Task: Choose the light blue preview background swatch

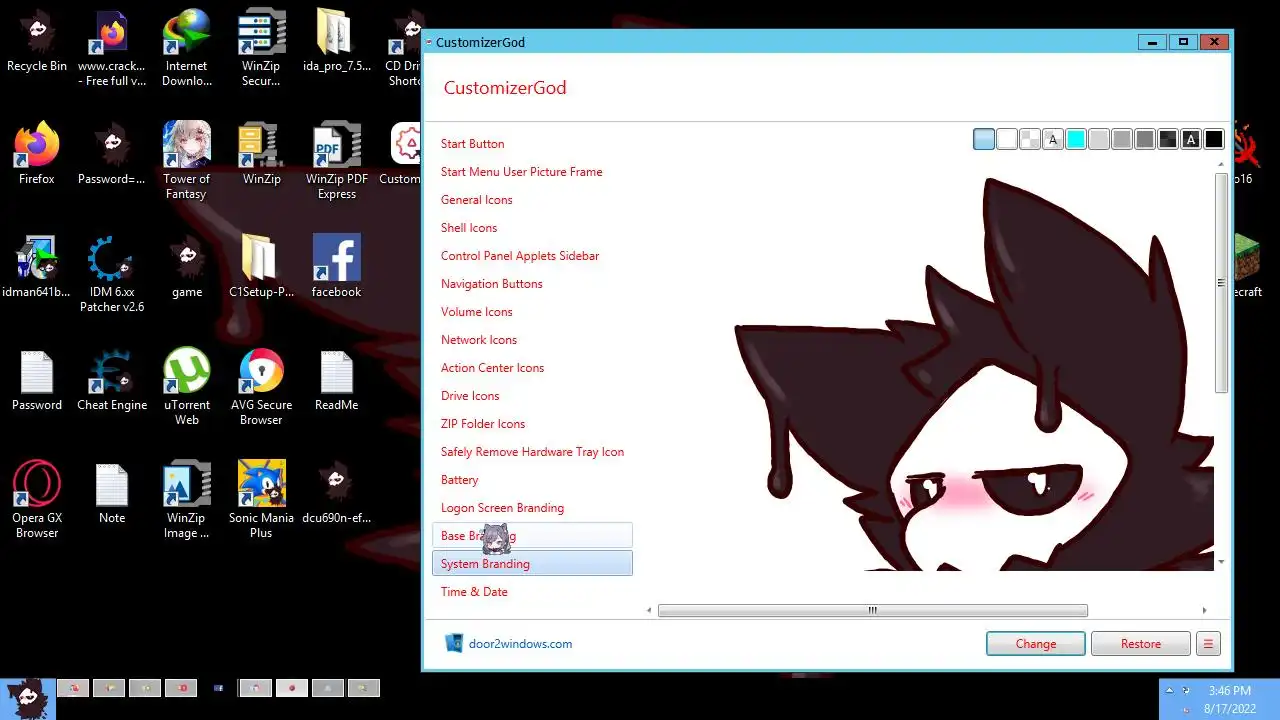Action: click(984, 140)
